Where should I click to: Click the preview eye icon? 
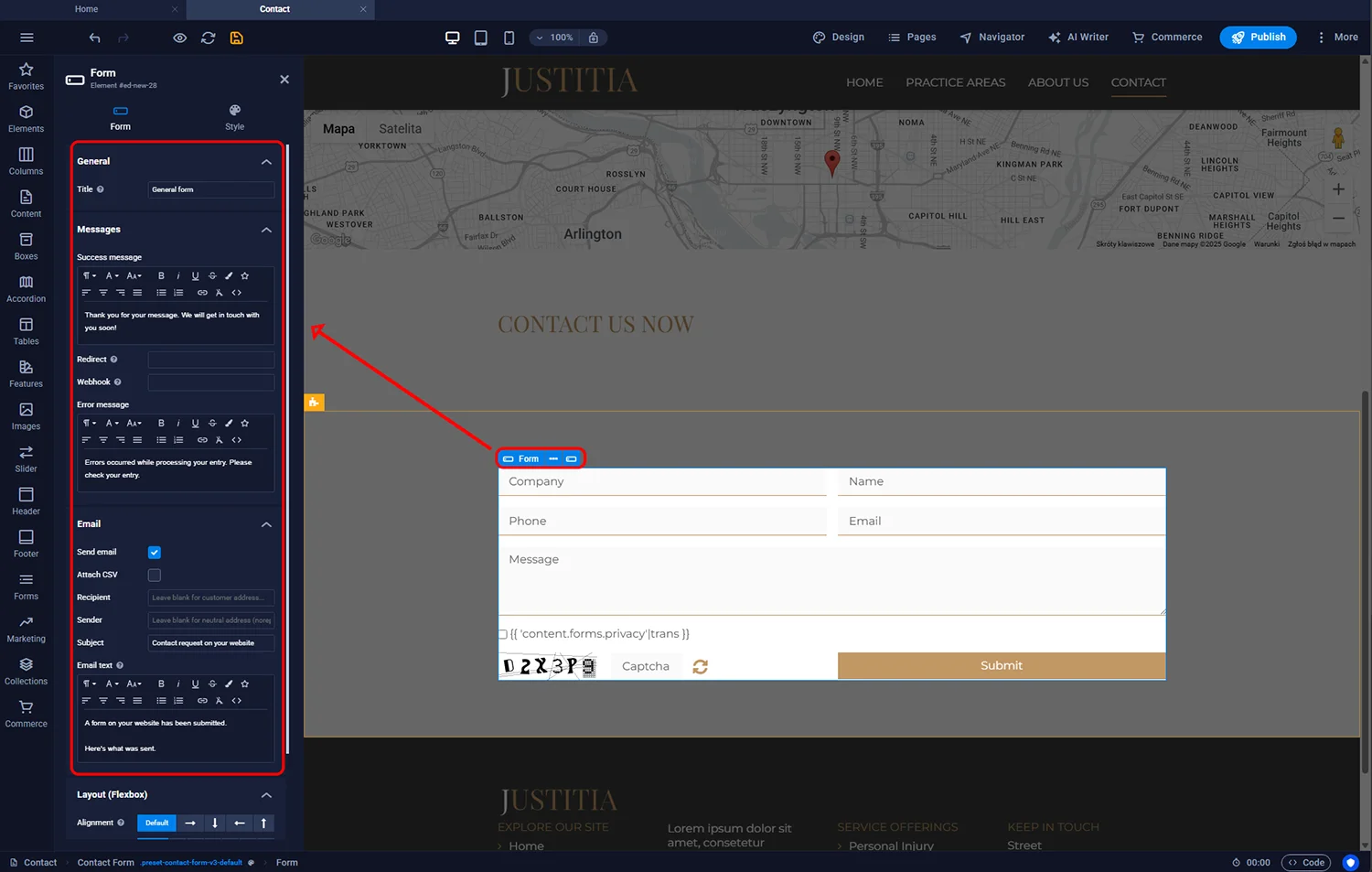pyautogui.click(x=180, y=38)
